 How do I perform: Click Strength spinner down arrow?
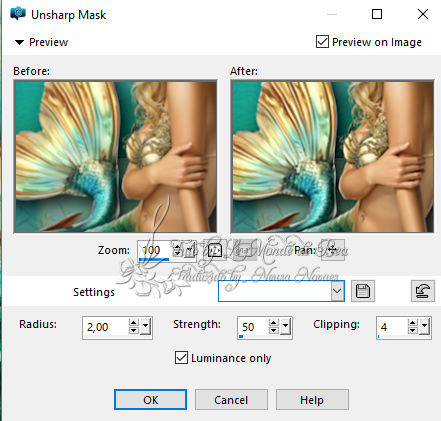pos(274,330)
